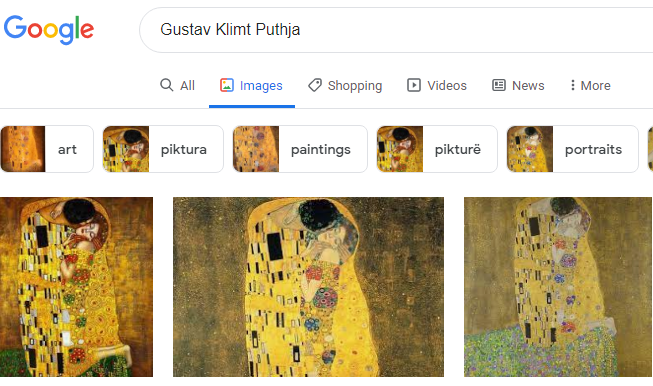
Task: Click the magnifier icon beside All
Action: click(x=167, y=85)
